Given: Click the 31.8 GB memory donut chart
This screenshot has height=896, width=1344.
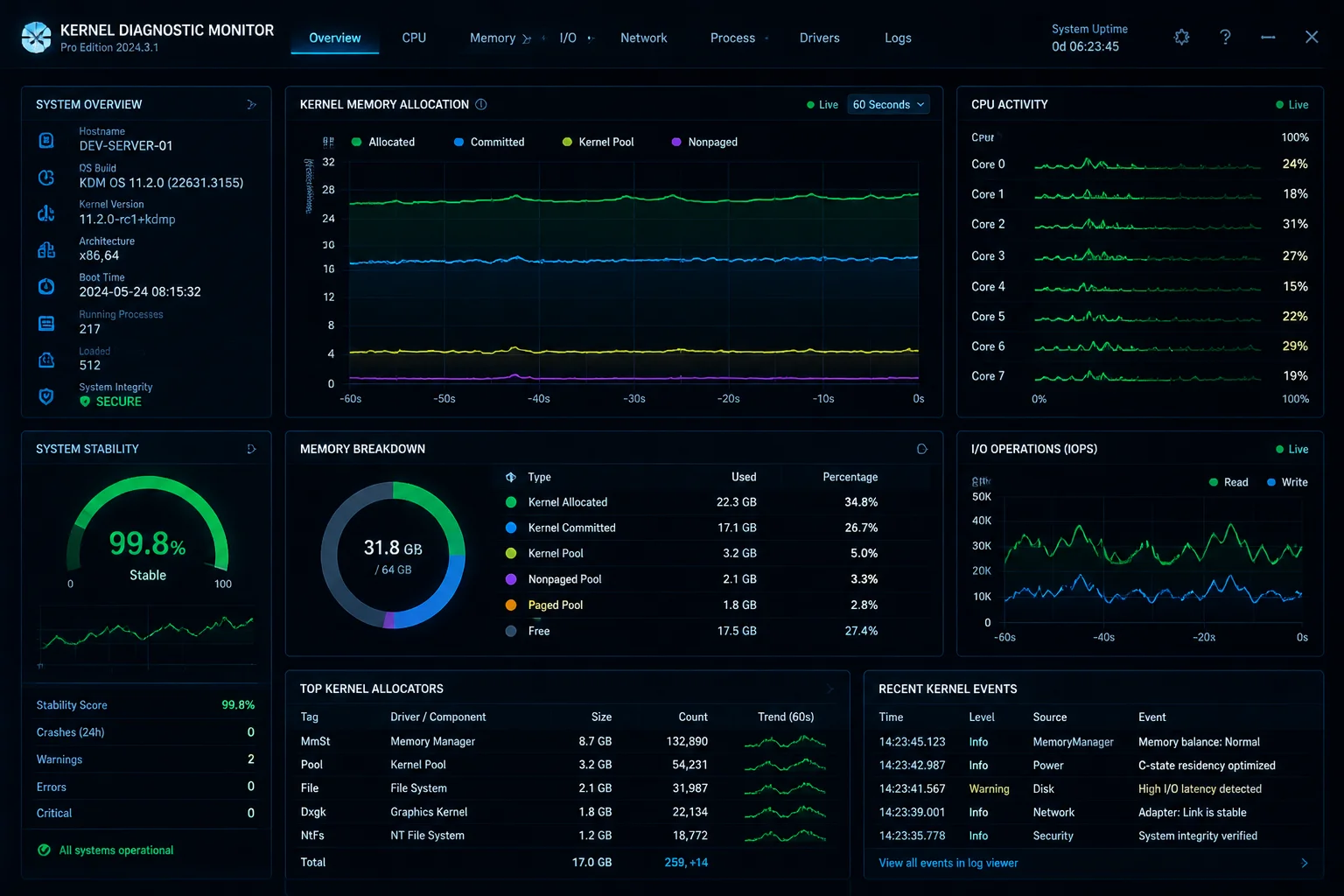Looking at the screenshot, I should pos(393,555).
